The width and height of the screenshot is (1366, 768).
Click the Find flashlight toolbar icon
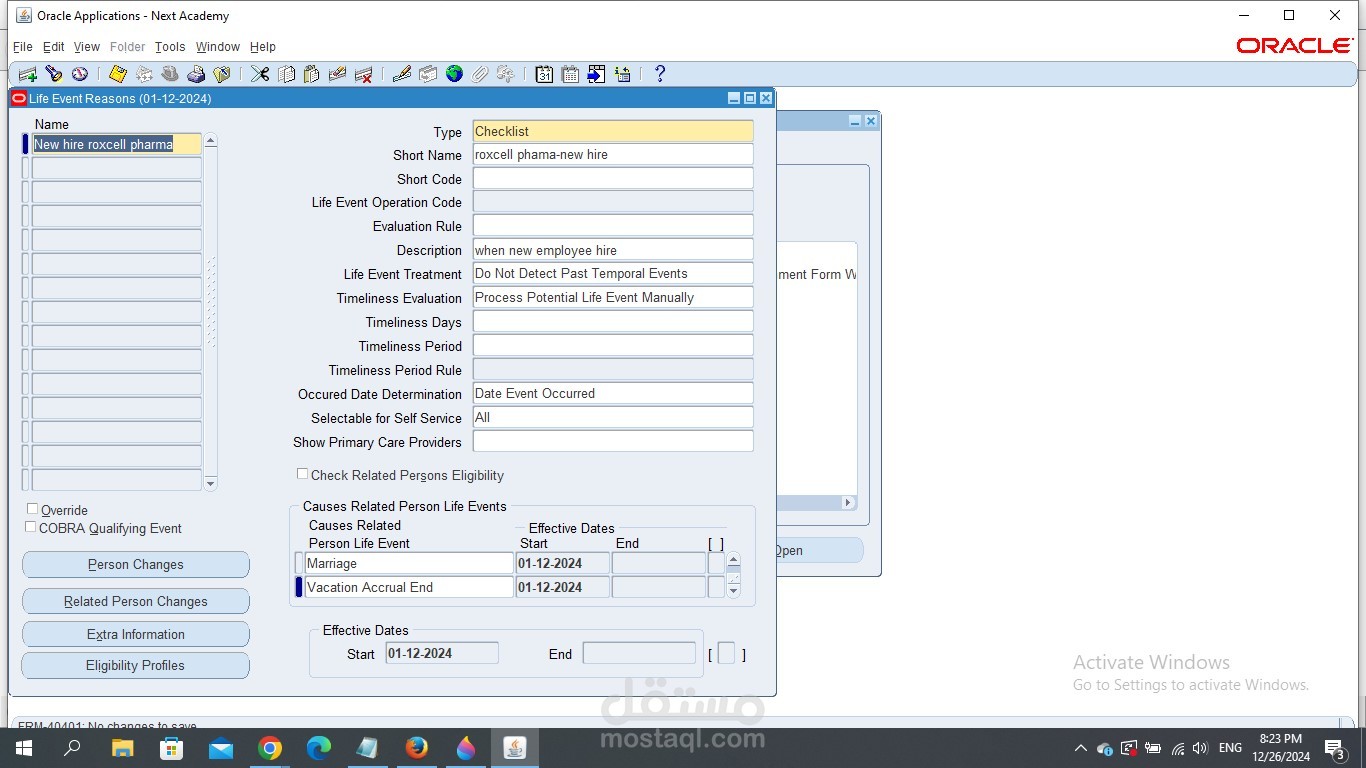coord(54,74)
